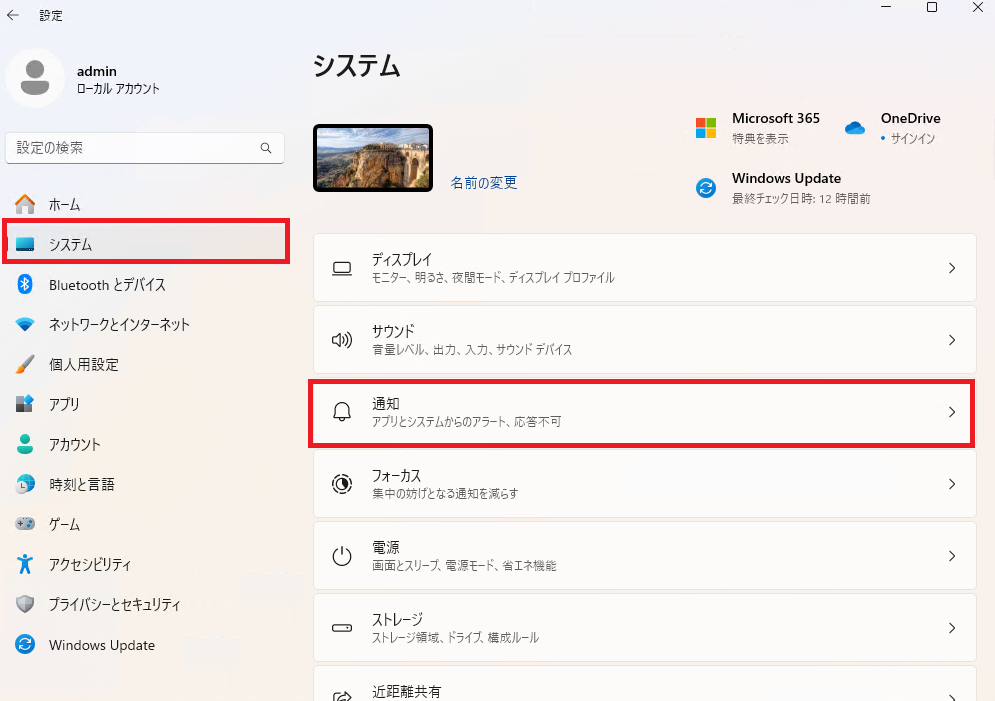Click the Wi-Fi network icon in the sidebar
This screenshot has width=995, height=701.
[25, 325]
